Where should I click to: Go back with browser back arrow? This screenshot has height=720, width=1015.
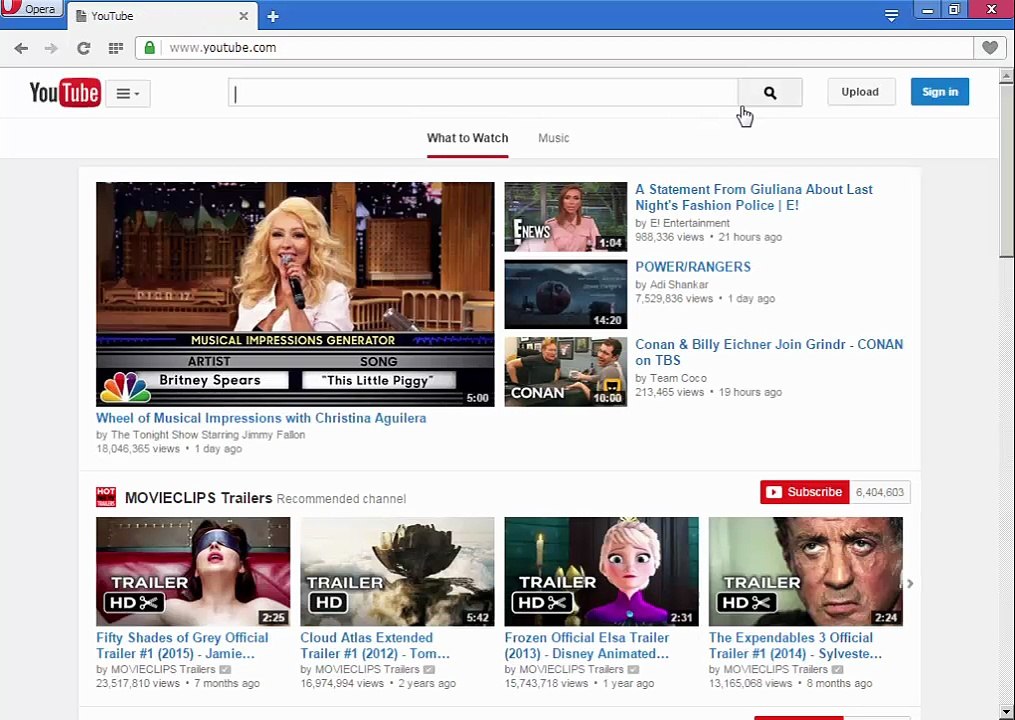point(21,48)
